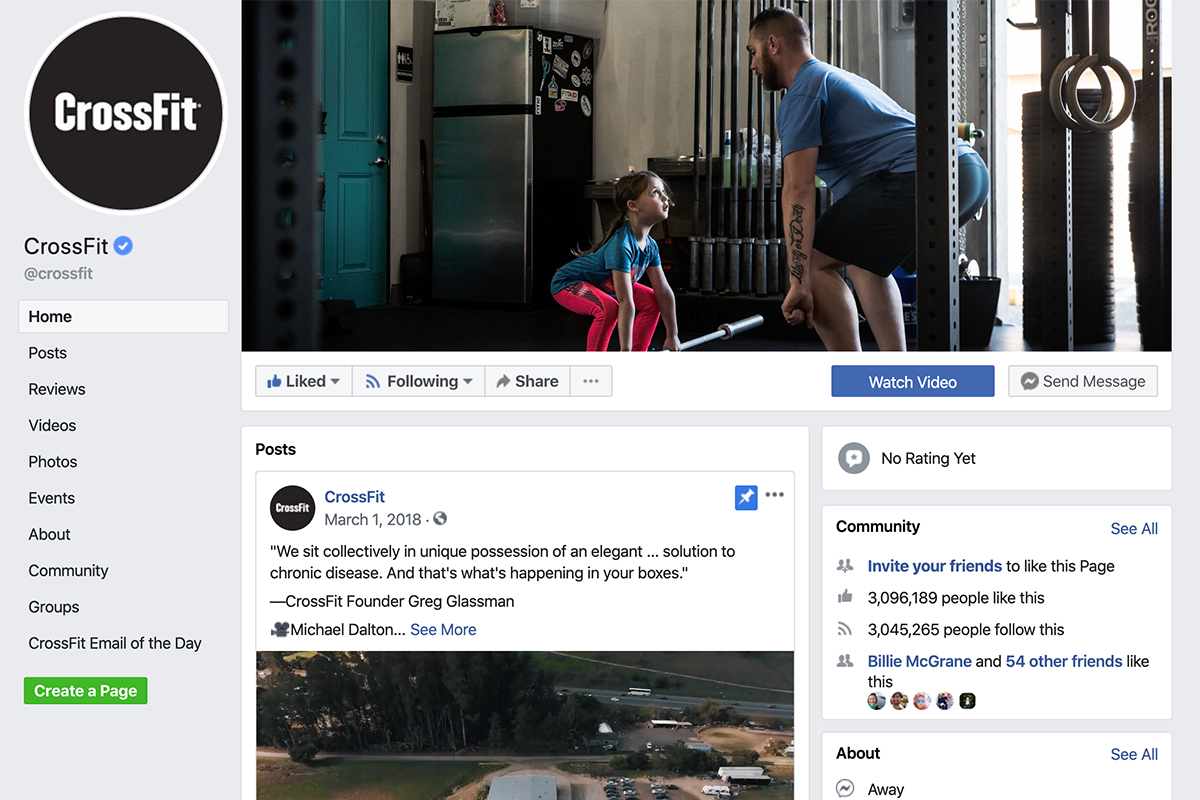Image resolution: width=1200 pixels, height=800 pixels.
Task: Click the globe public audience icon
Action: (x=440, y=519)
